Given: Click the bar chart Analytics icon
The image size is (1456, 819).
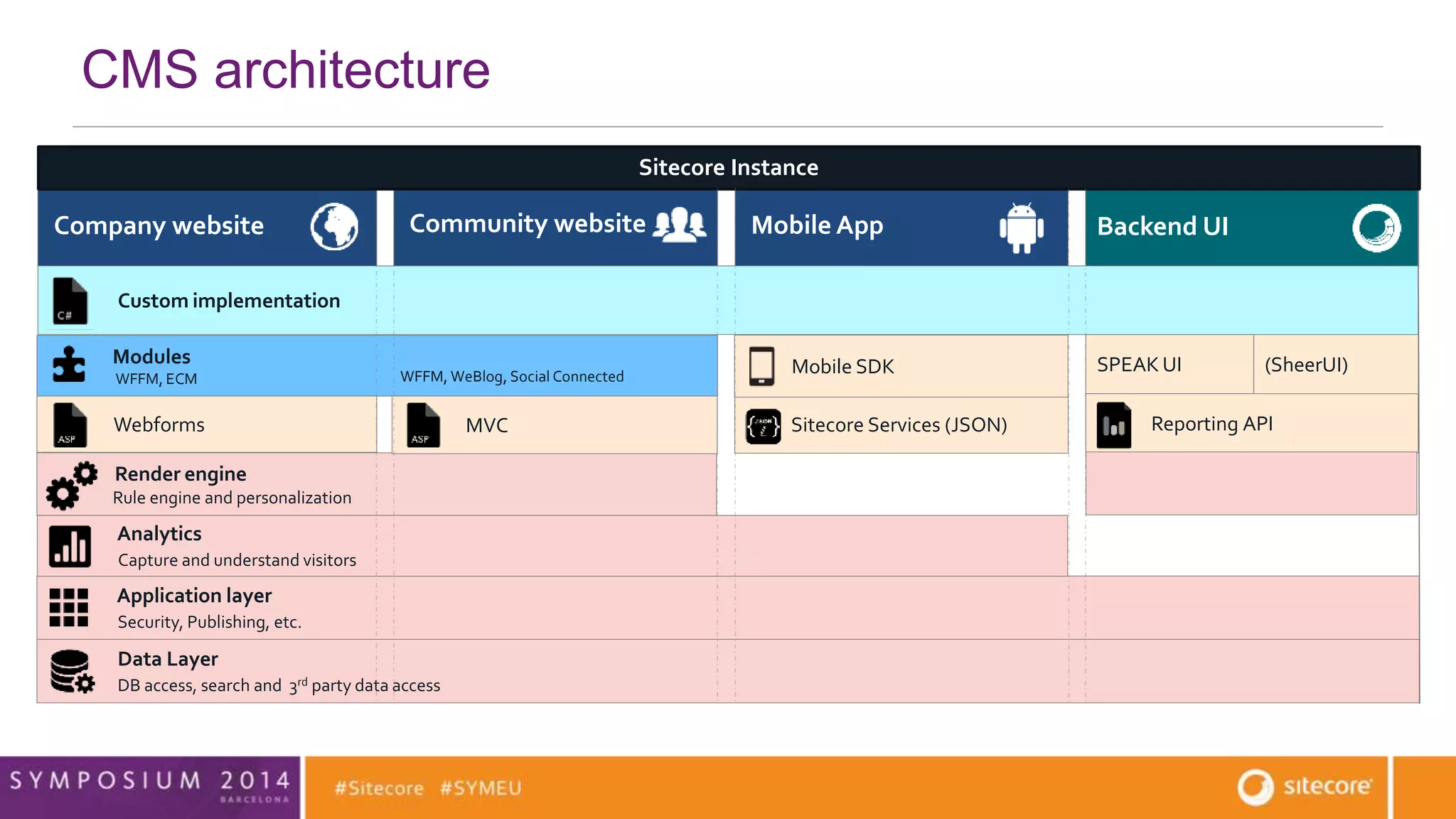Looking at the screenshot, I should (70, 546).
